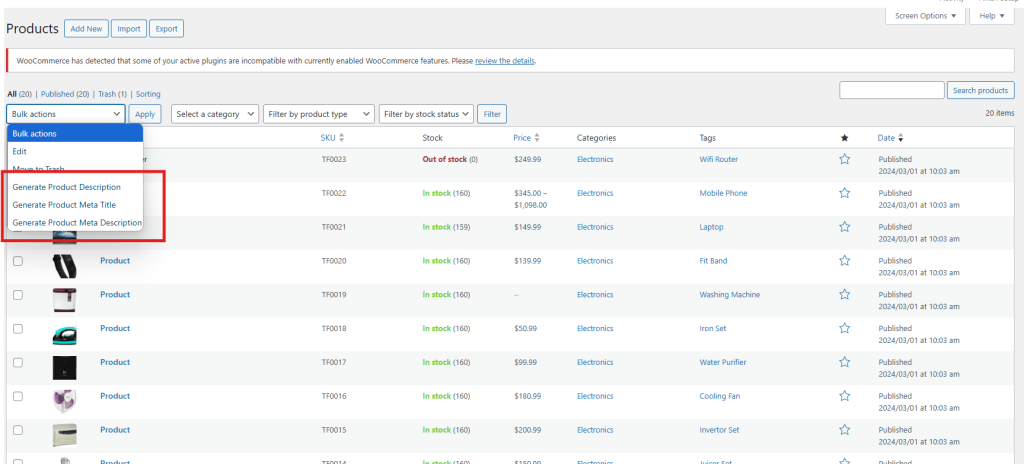Image resolution: width=1024 pixels, height=464 pixels.
Task: Open Fit Band tag link
Action: tap(713, 260)
